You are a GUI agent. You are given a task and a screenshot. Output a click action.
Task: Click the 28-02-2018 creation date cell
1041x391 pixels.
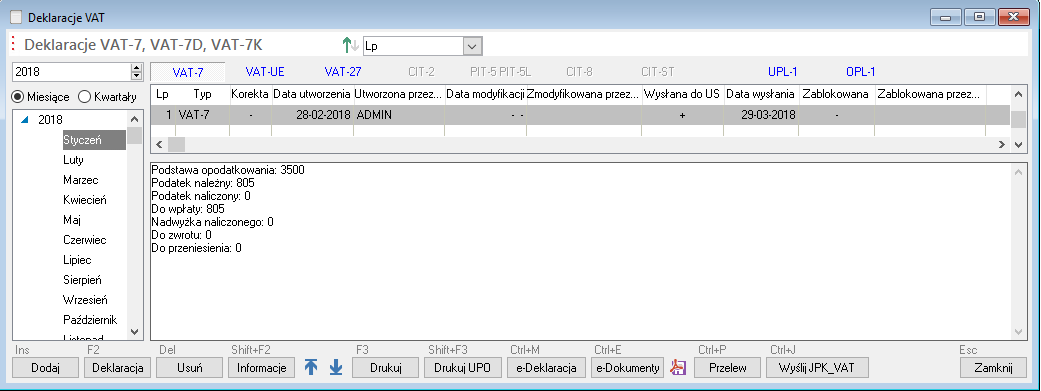312,115
